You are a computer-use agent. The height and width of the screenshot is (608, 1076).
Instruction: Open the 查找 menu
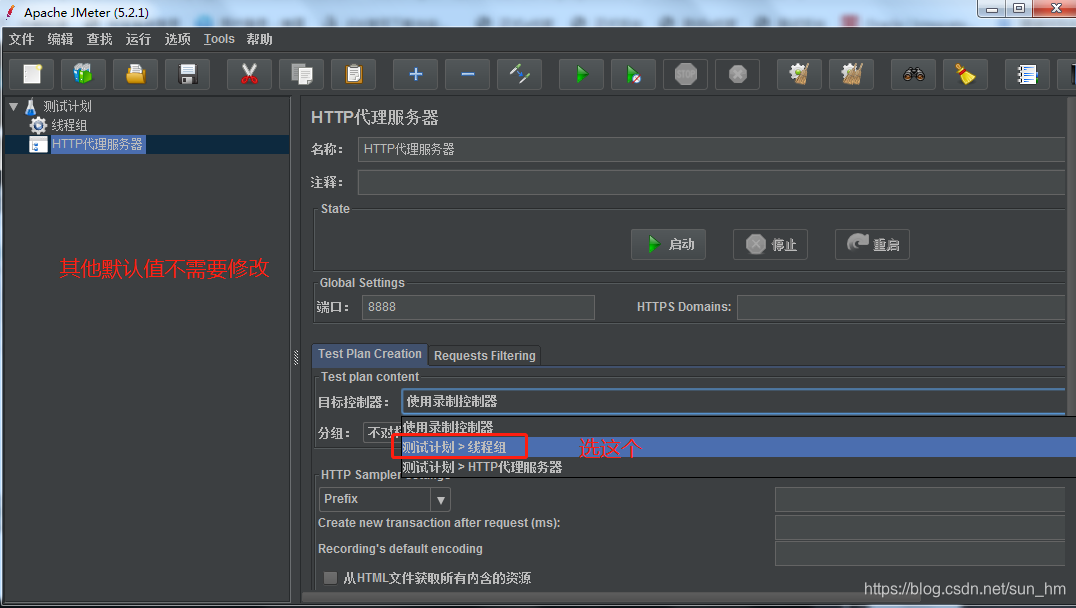click(x=100, y=39)
